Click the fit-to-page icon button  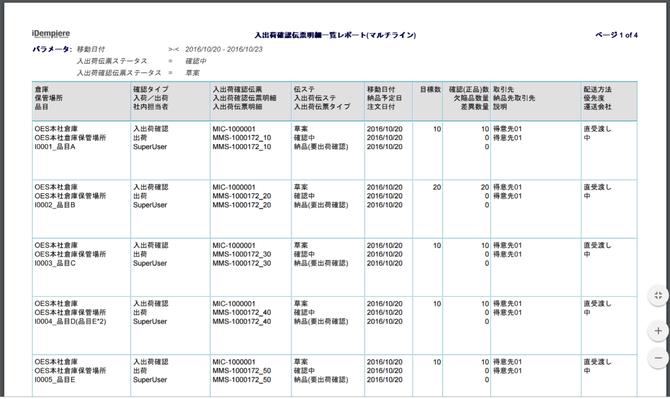coord(658,296)
